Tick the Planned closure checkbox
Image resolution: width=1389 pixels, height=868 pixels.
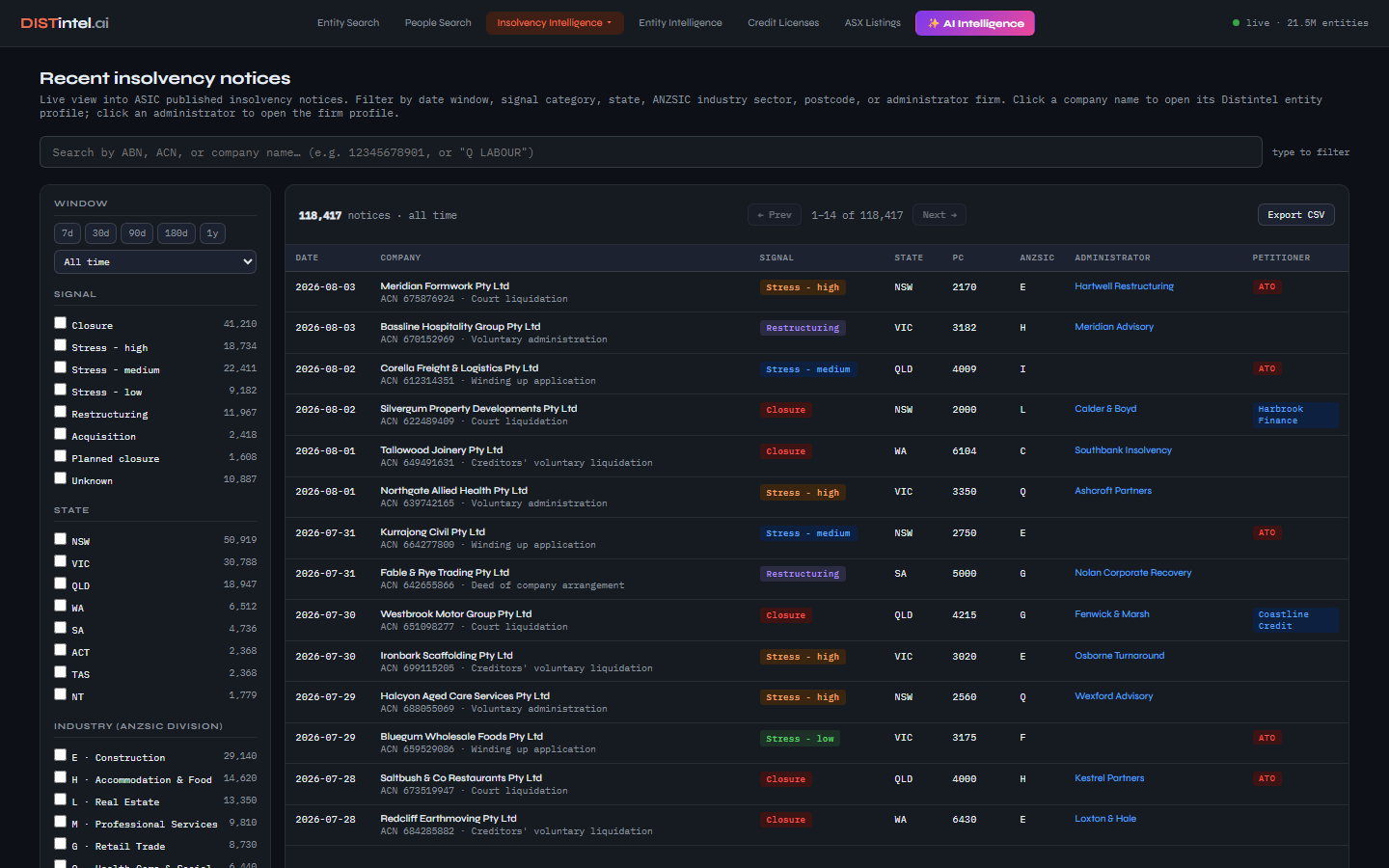coord(61,456)
